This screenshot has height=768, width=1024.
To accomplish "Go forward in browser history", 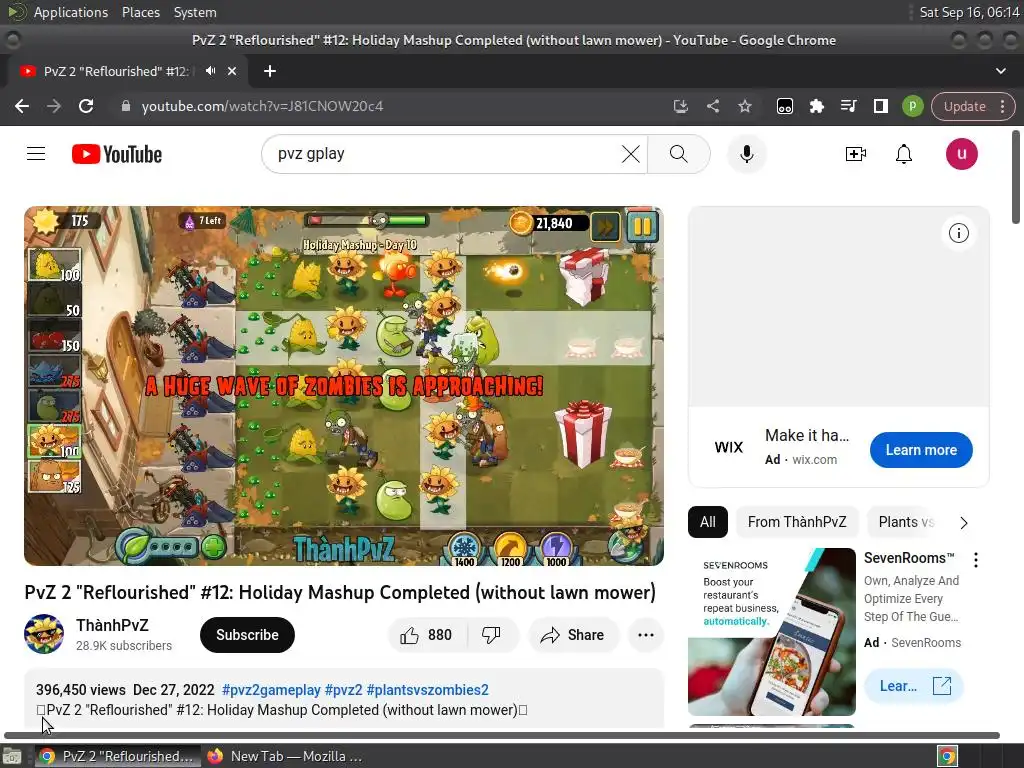I will click(x=54, y=106).
